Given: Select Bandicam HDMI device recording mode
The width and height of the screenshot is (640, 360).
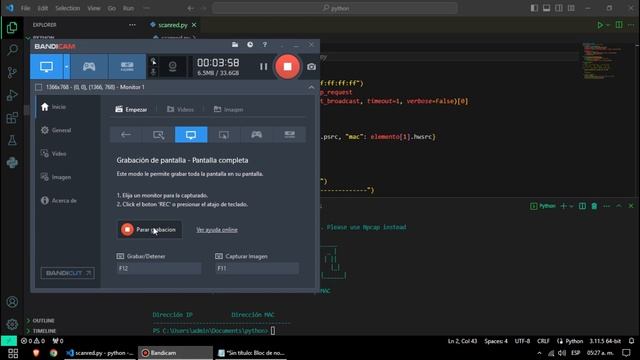Looking at the screenshot, I should pyautogui.click(x=127, y=67).
